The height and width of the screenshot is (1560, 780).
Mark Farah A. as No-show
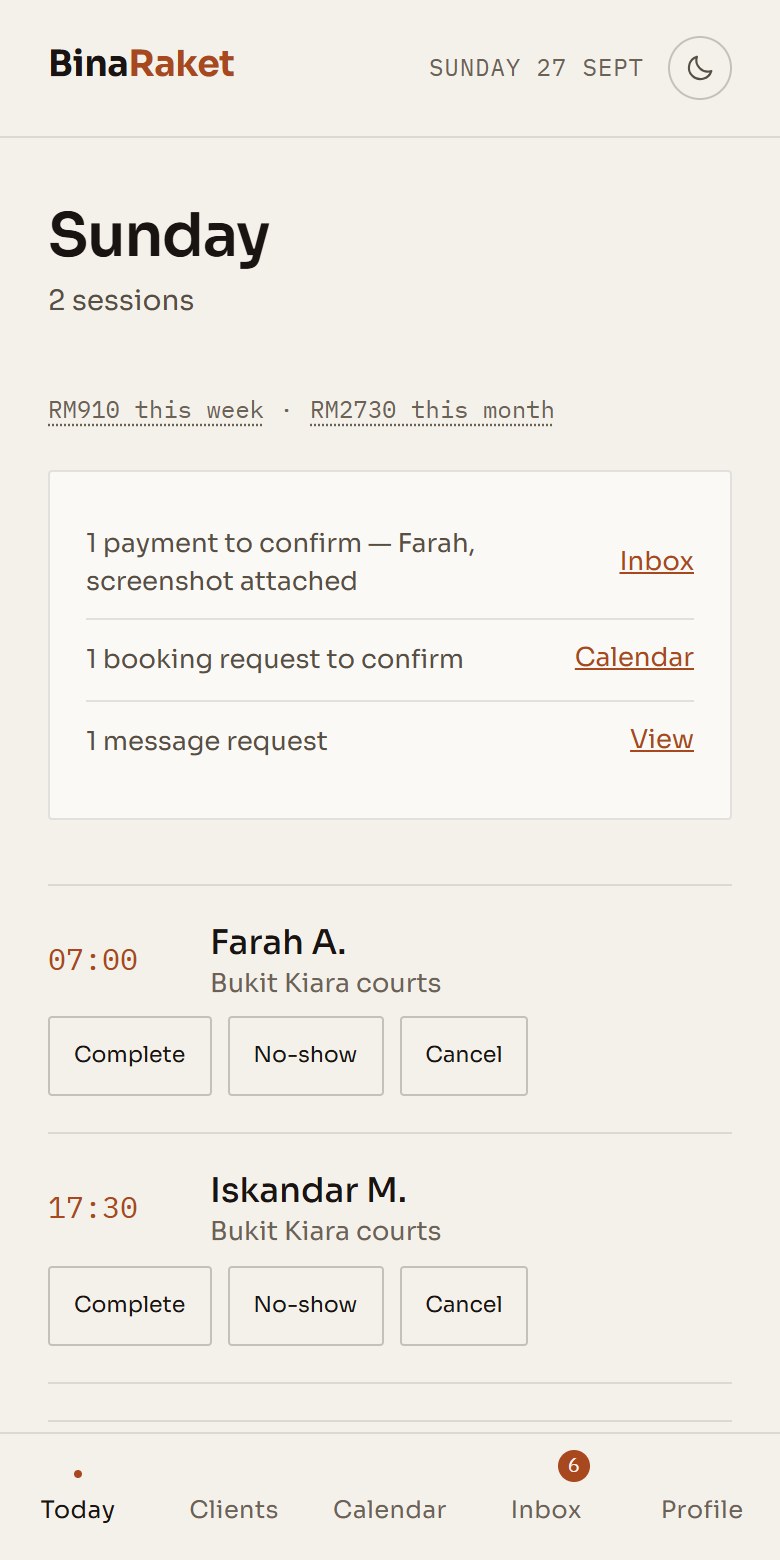pyautogui.click(x=306, y=1056)
